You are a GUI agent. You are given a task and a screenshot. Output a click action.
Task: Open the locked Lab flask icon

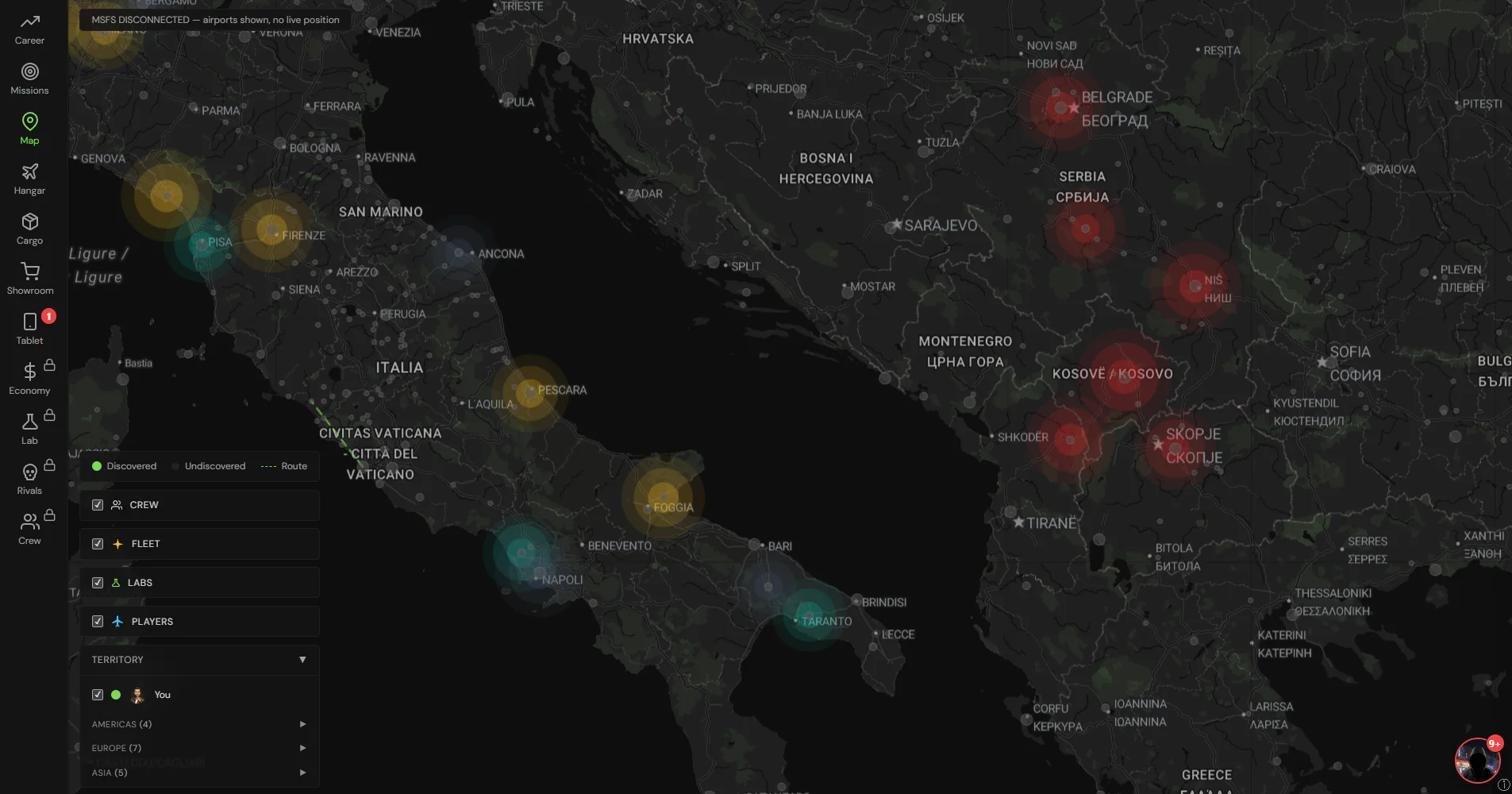pyautogui.click(x=29, y=422)
